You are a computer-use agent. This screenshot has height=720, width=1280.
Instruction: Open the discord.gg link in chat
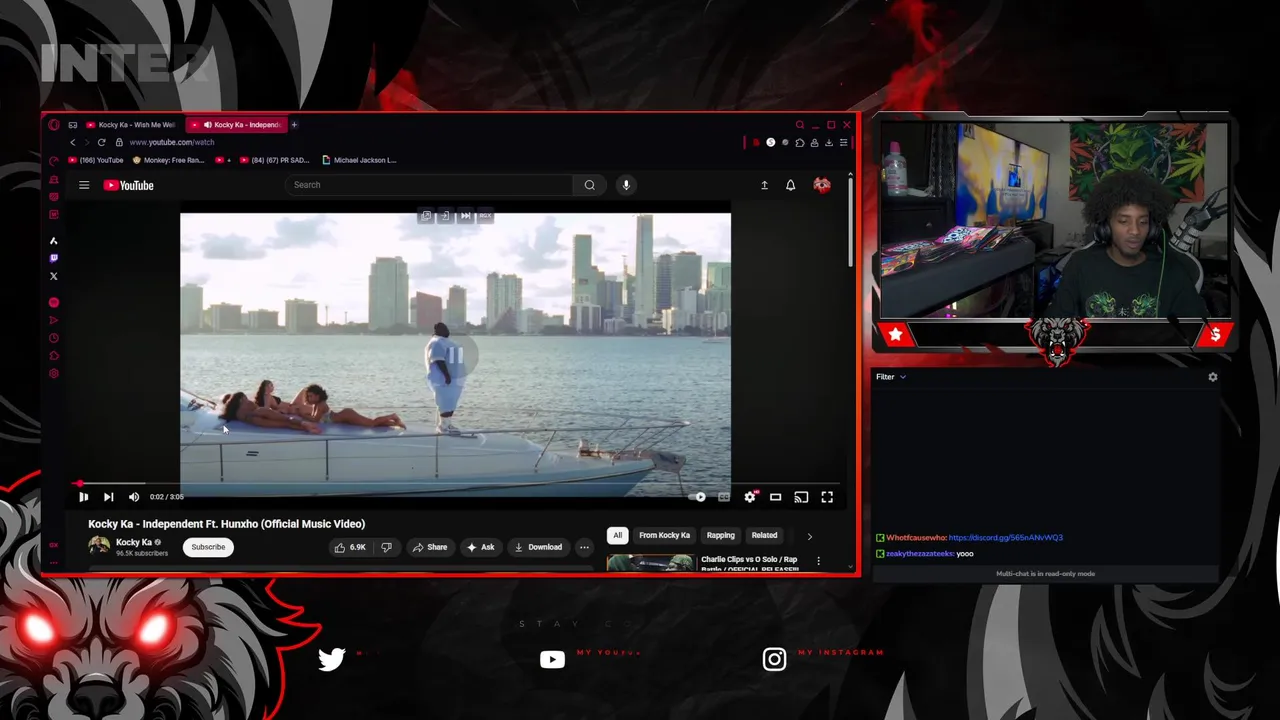(1005, 538)
